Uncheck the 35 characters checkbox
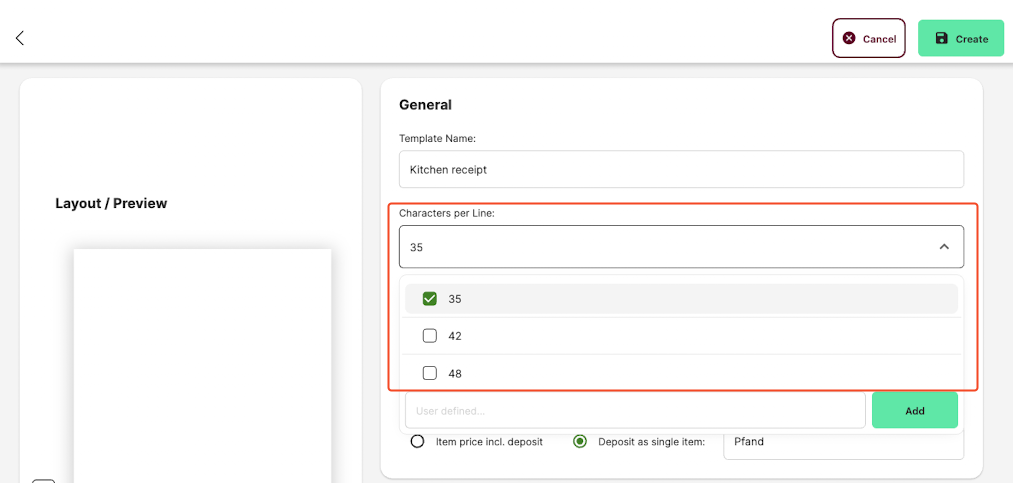 430,299
